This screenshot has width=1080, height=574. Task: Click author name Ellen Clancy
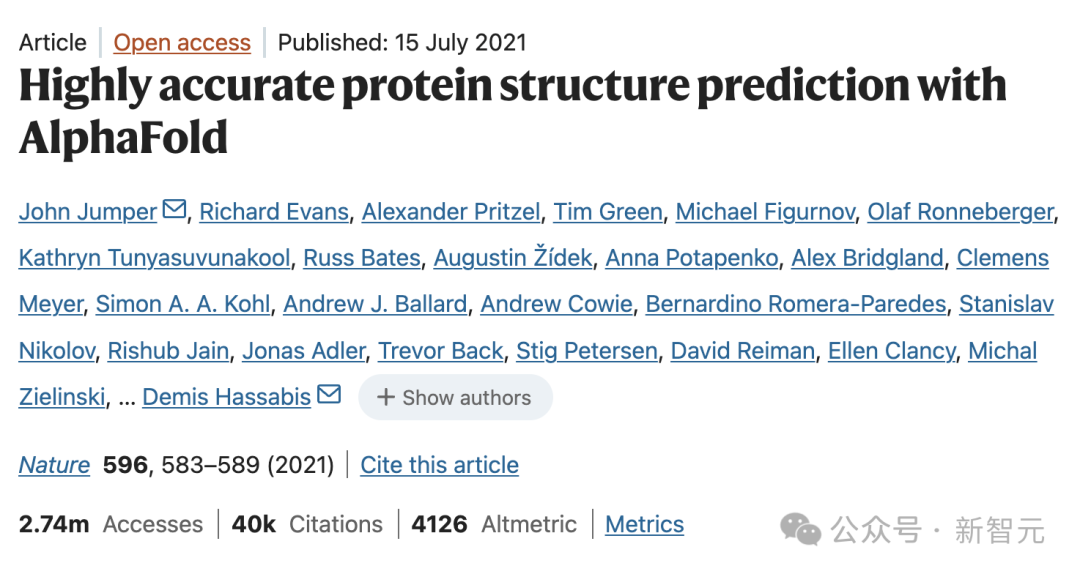click(x=892, y=351)
